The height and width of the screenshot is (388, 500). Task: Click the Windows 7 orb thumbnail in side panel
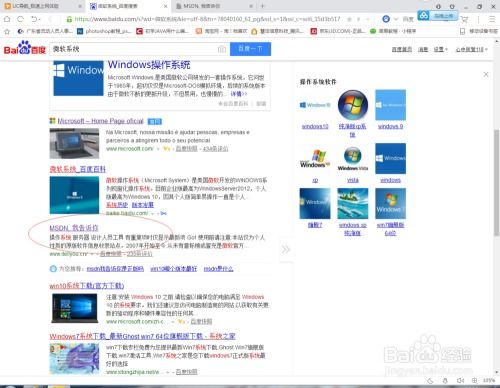pos(353,105)
